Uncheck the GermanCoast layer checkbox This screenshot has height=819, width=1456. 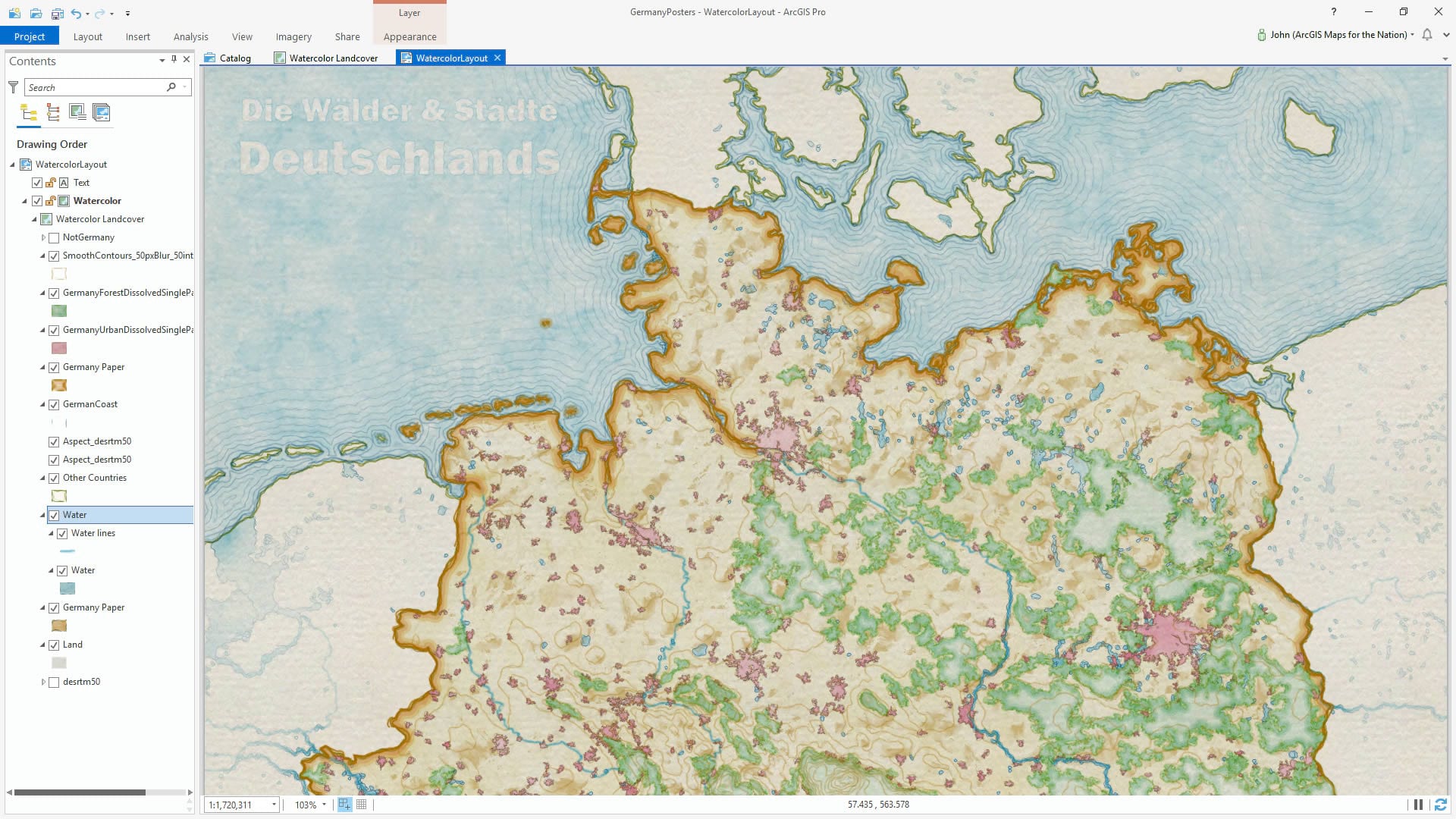54,405
